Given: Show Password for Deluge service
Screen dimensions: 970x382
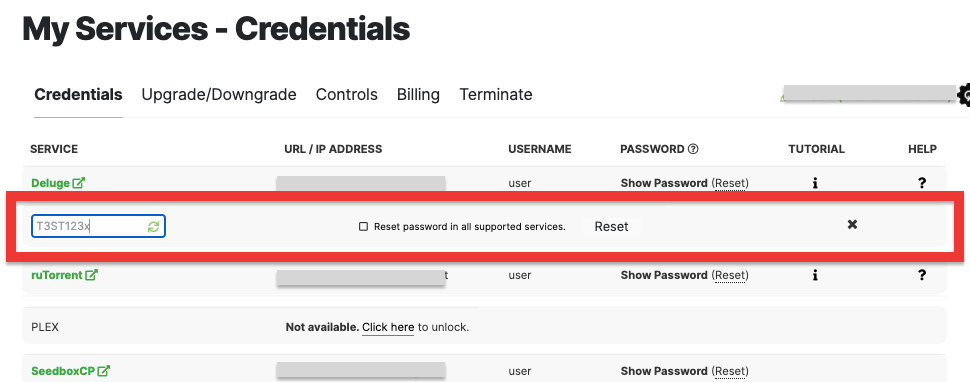Looking at the screenshot, I should [x=664, y=183].
